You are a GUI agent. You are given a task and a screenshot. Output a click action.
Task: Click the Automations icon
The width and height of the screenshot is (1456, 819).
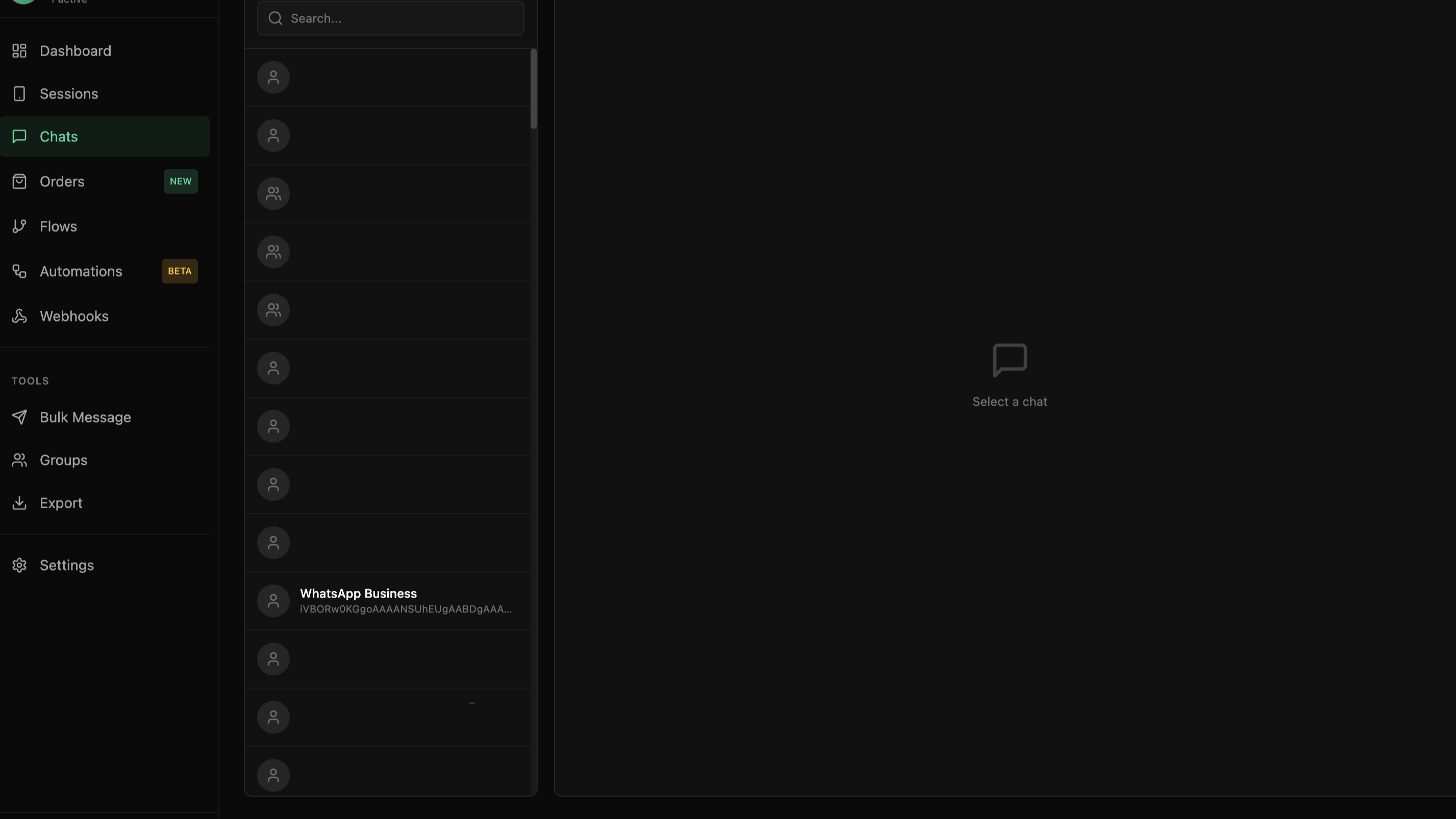coord(19,271)
